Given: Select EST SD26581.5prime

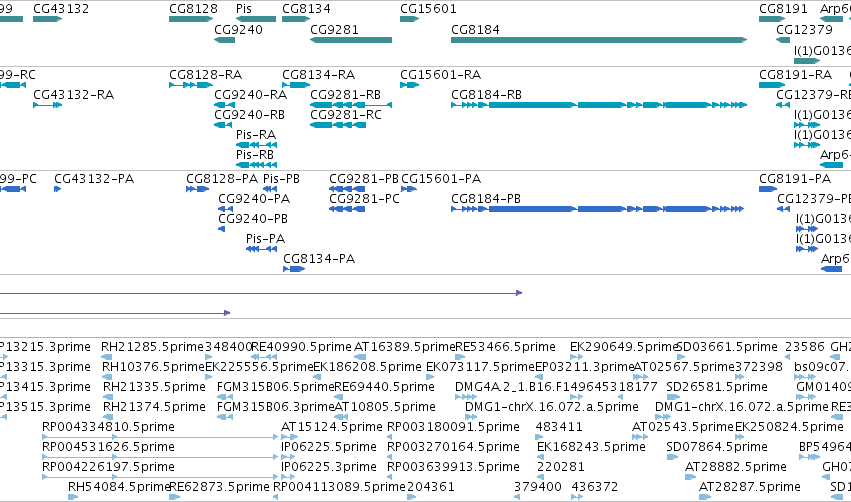Looking at the screenshot, I should pos(673,397).
